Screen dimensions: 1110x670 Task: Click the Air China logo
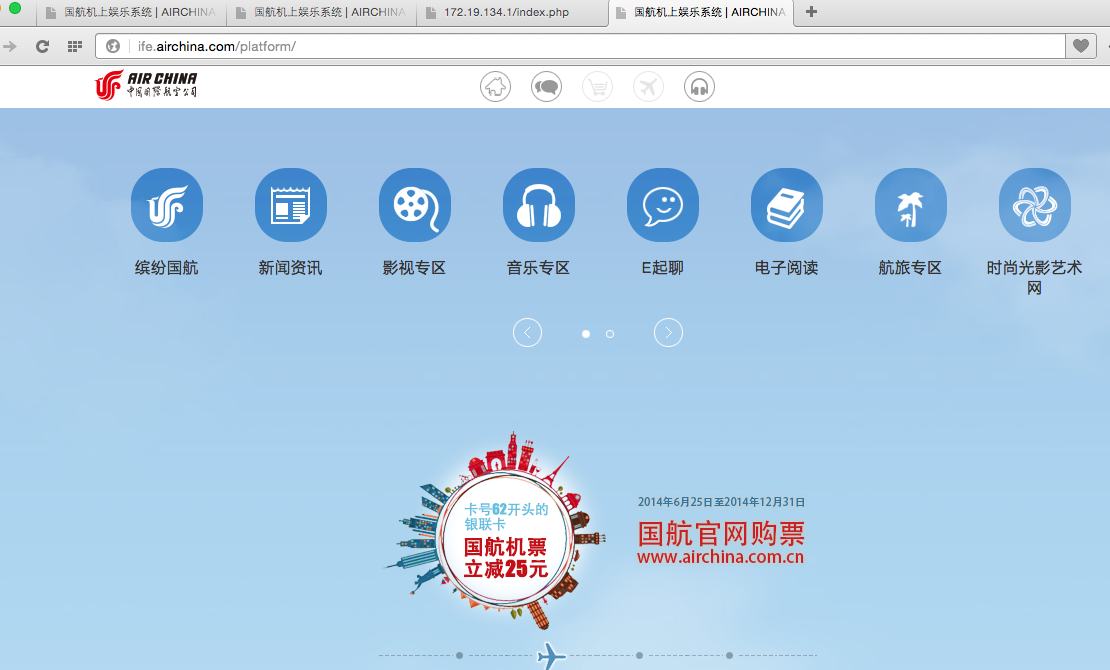(x=146, y=85)
